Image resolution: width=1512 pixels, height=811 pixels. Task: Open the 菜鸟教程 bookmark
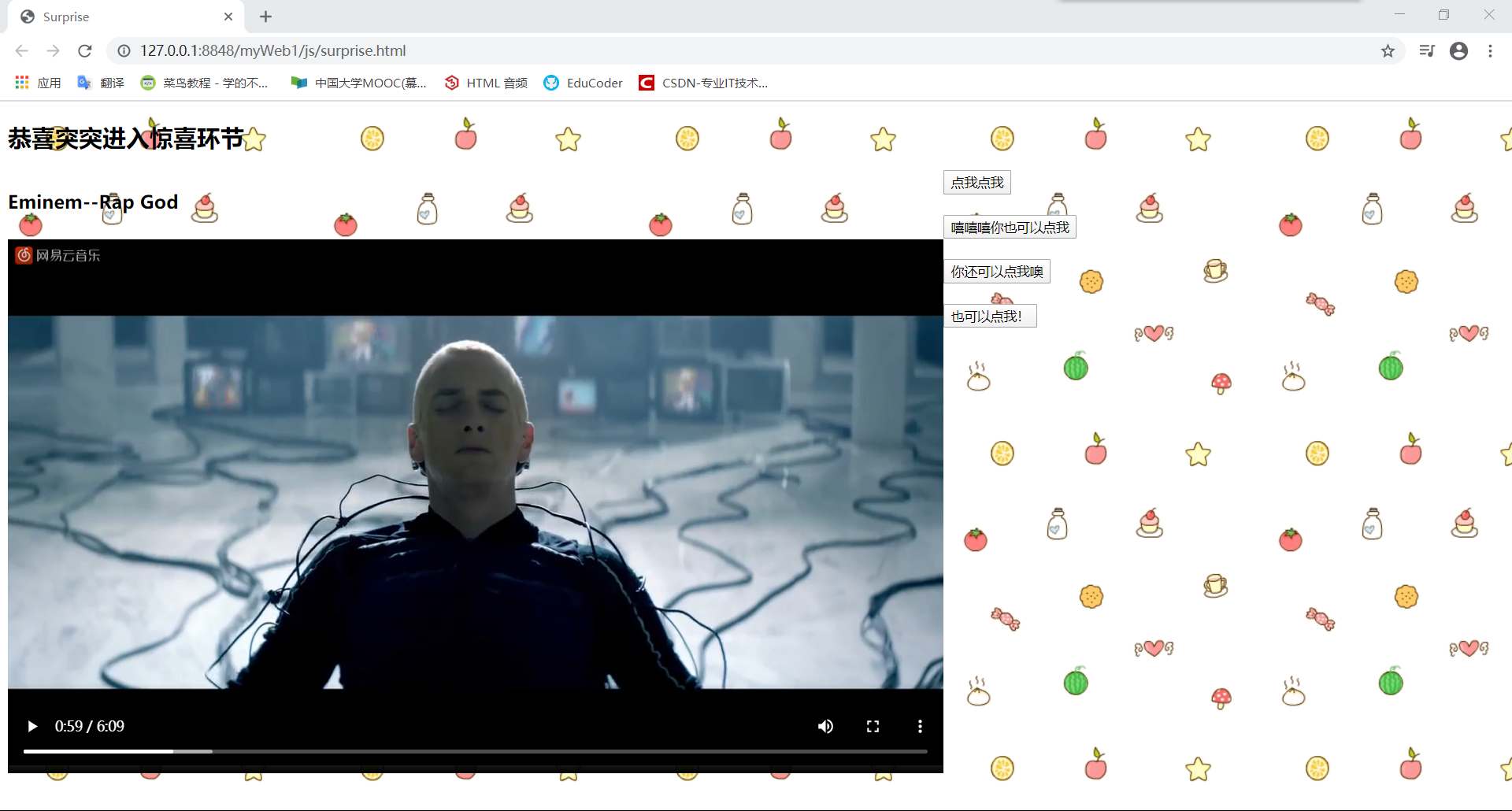(x=204, y=83)
